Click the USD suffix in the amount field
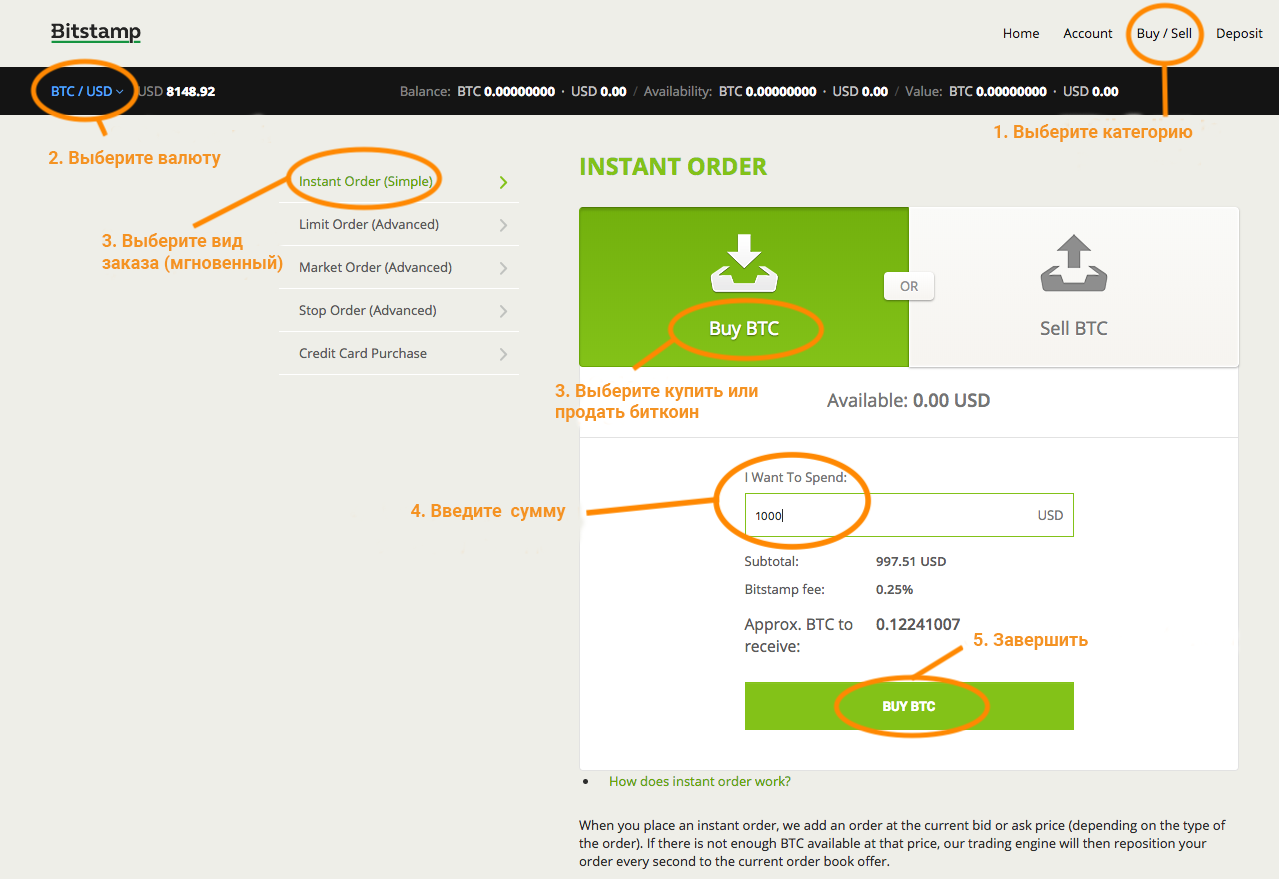The image size is (1279, 879). coord(1050,515)
